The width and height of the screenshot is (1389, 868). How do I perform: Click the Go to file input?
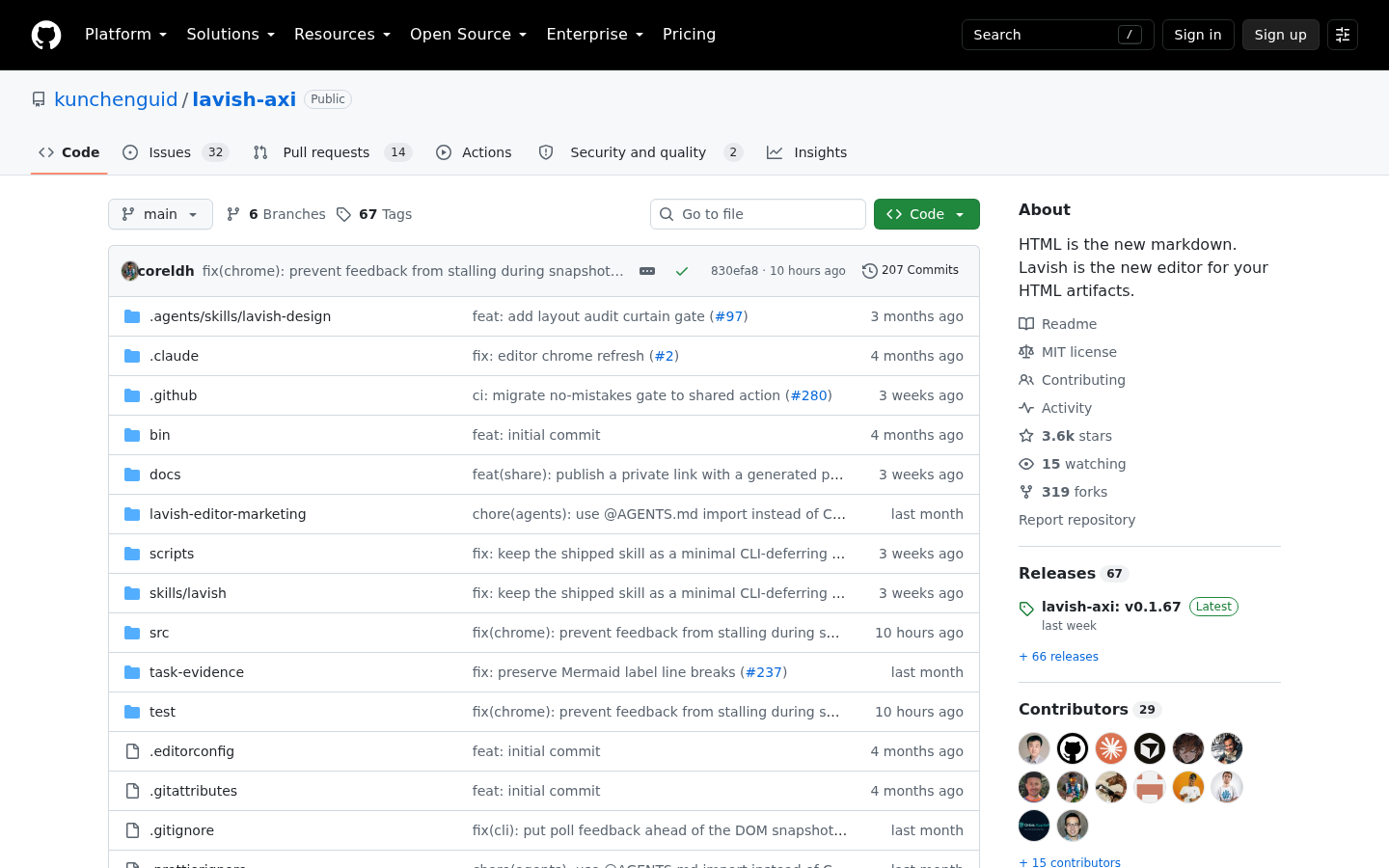(x=758, y=214)
